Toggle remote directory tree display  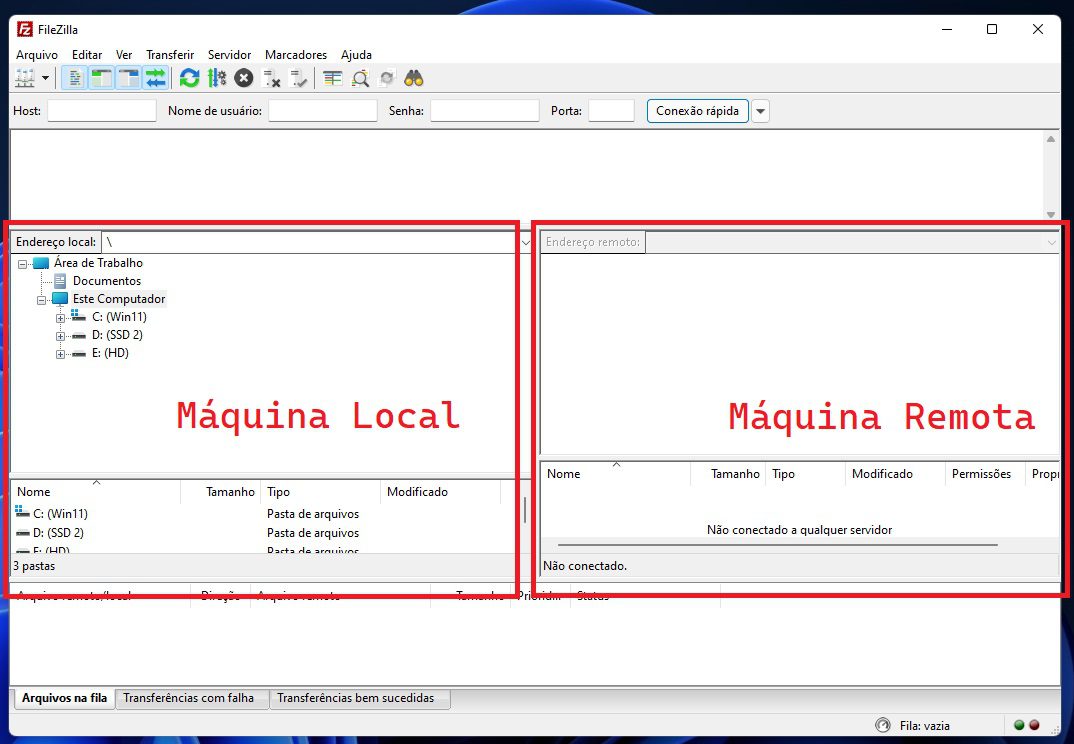pos(128,79)
